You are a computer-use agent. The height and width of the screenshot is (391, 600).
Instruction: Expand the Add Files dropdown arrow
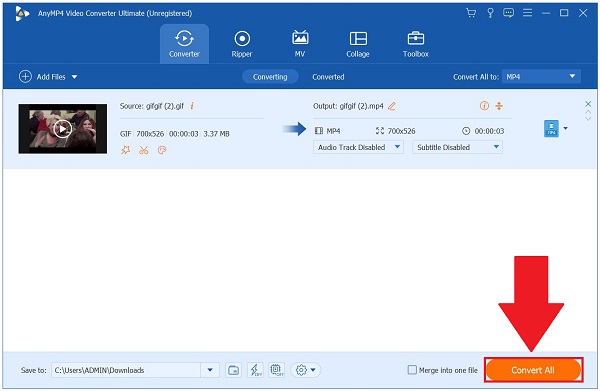74,77
